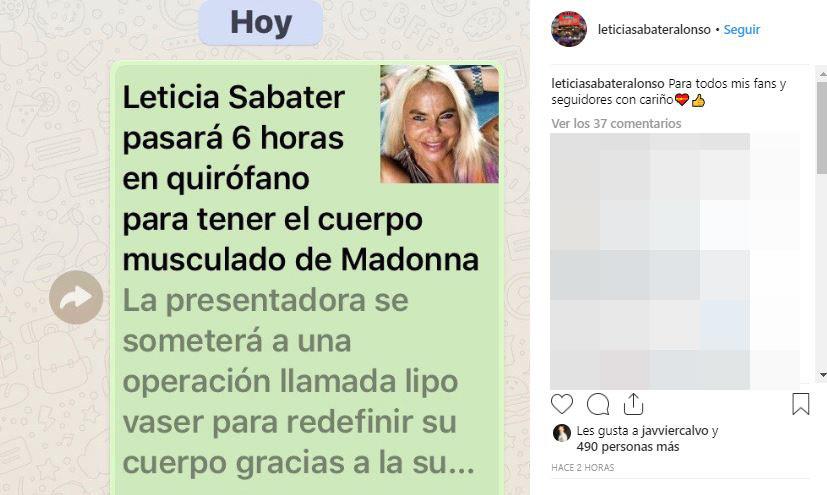Show the 490 personas más likers
This screenshot has height=495, width=827.
(x=628, y=447)
